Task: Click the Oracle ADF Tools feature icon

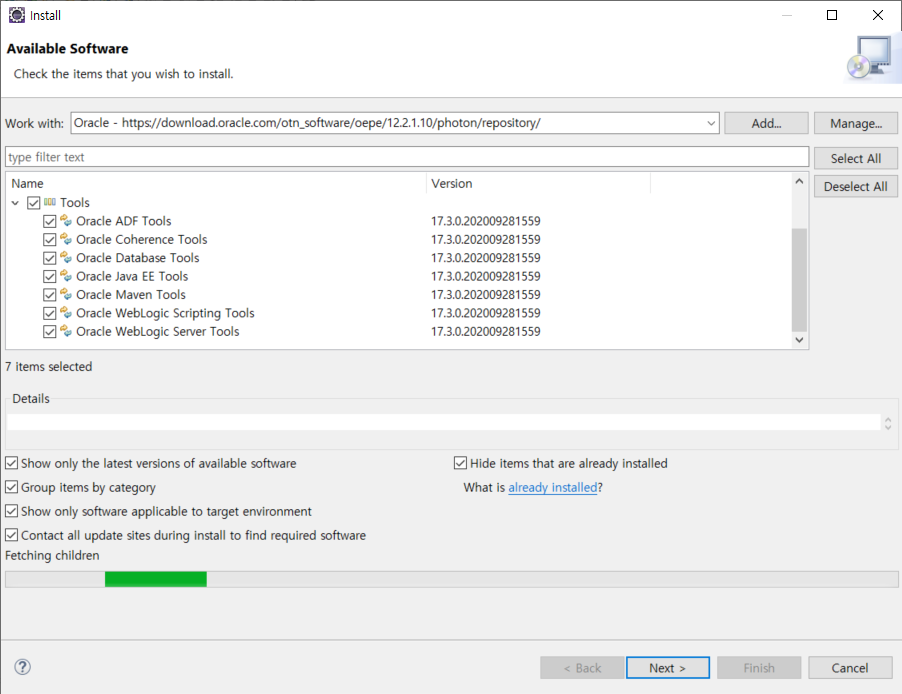Action: click(66, 221)
